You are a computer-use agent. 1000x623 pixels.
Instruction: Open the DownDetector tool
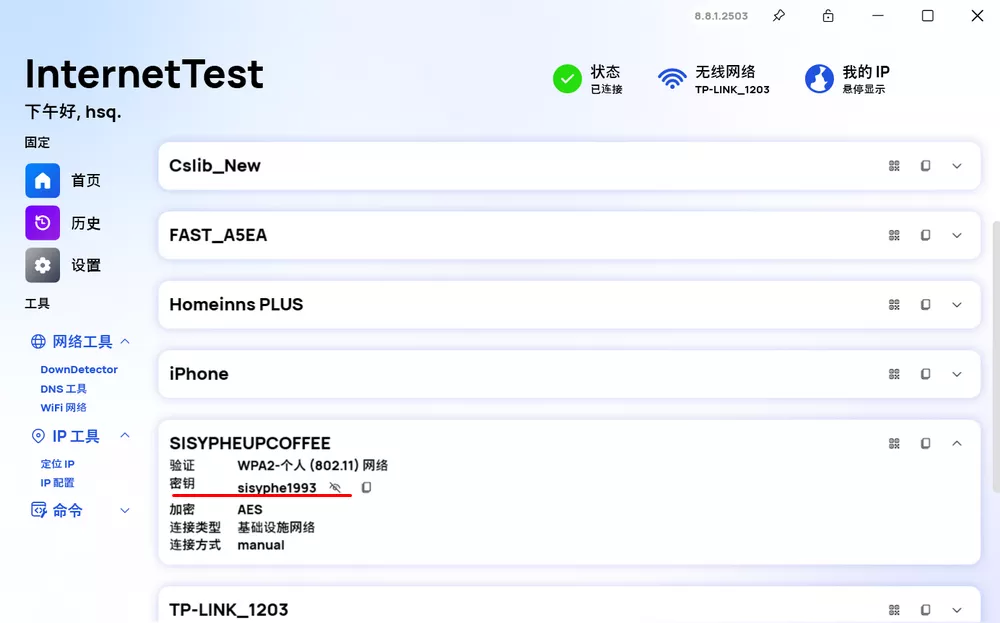point(79,370)
